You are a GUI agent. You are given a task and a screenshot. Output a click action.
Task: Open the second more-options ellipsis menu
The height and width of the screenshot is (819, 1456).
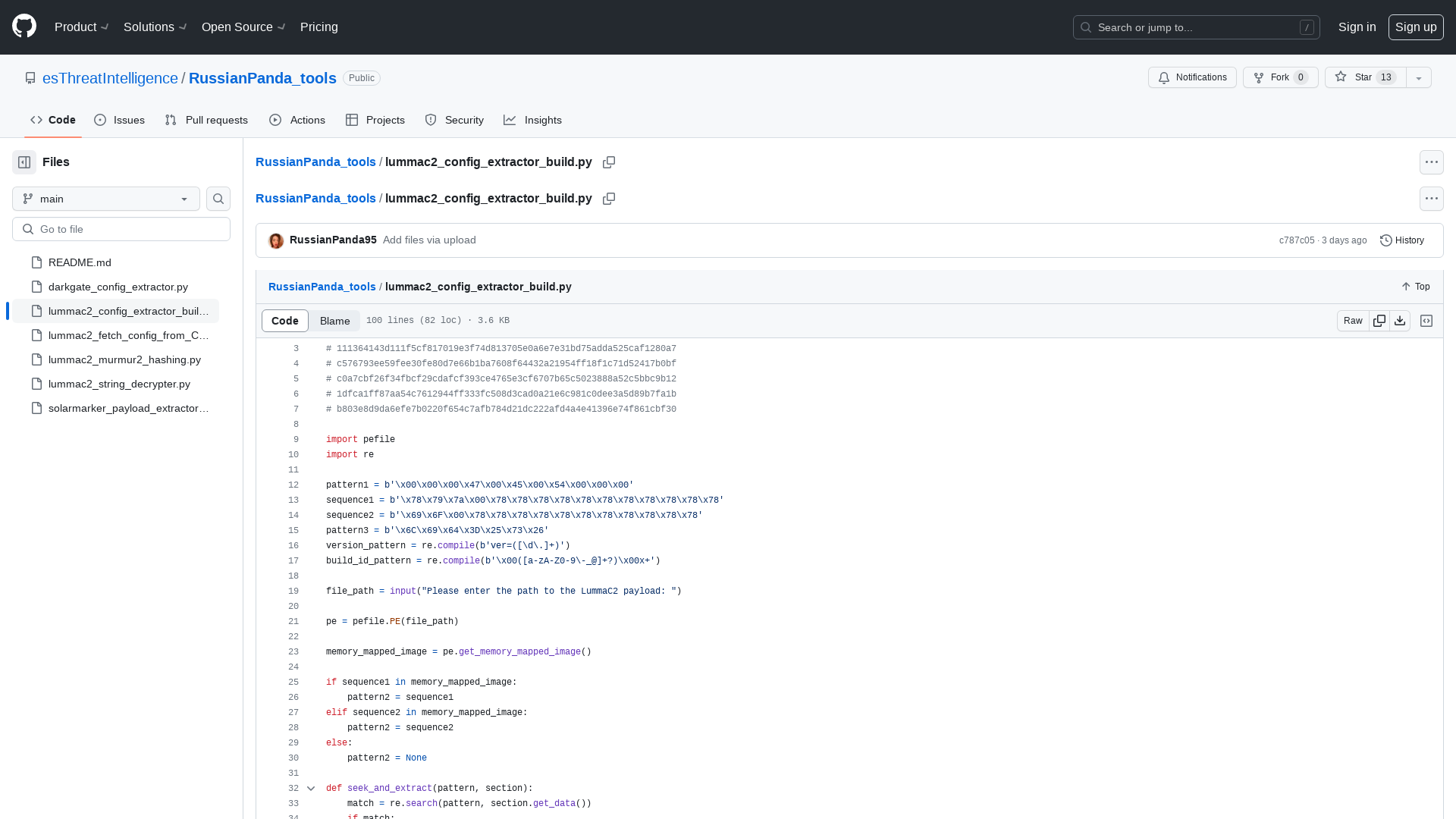click(1432, 199)
